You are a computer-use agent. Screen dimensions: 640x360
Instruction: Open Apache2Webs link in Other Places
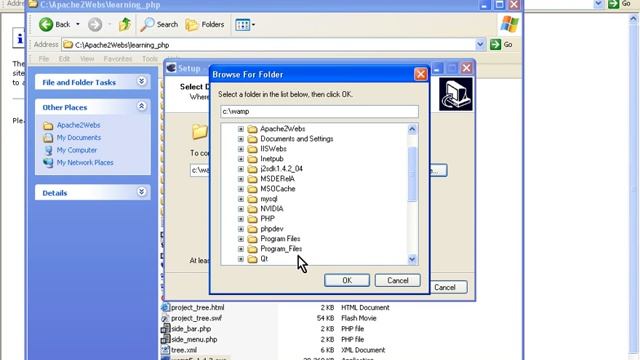coord(78,125)
